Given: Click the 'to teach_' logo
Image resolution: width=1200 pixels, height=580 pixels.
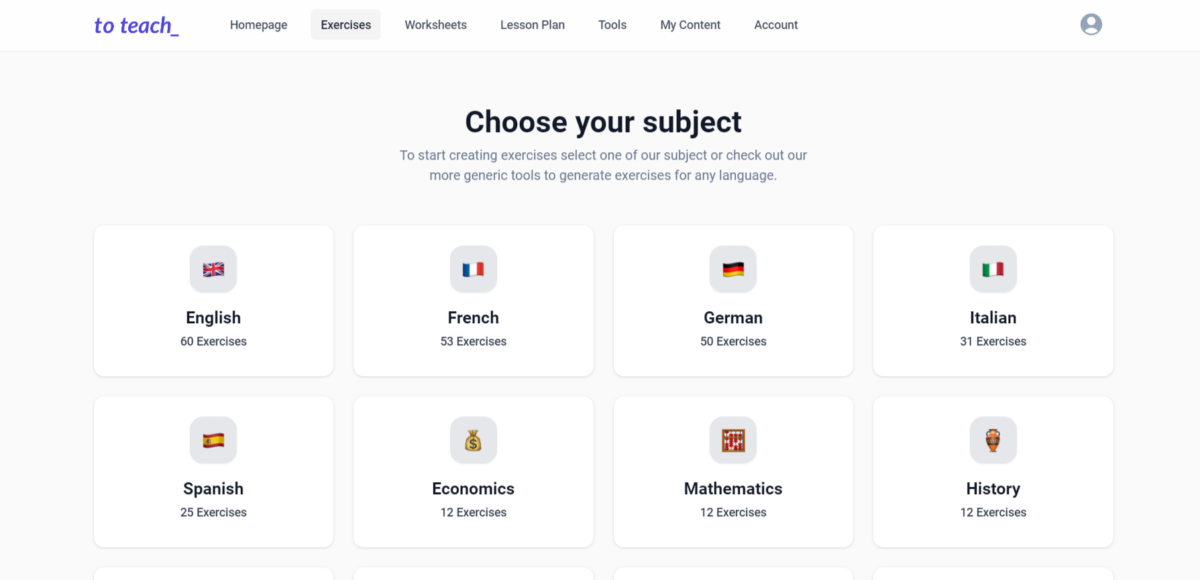Looking at the screenshot, I should (x=136, y=26).
